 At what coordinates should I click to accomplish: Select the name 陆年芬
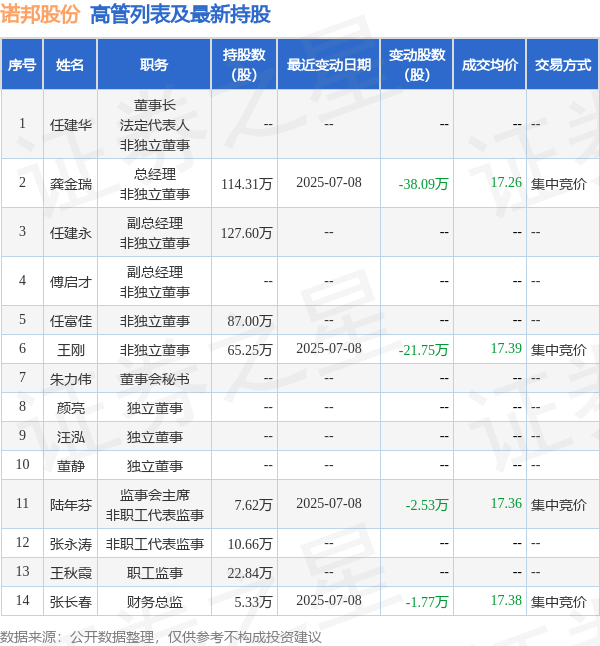point(70,505)
